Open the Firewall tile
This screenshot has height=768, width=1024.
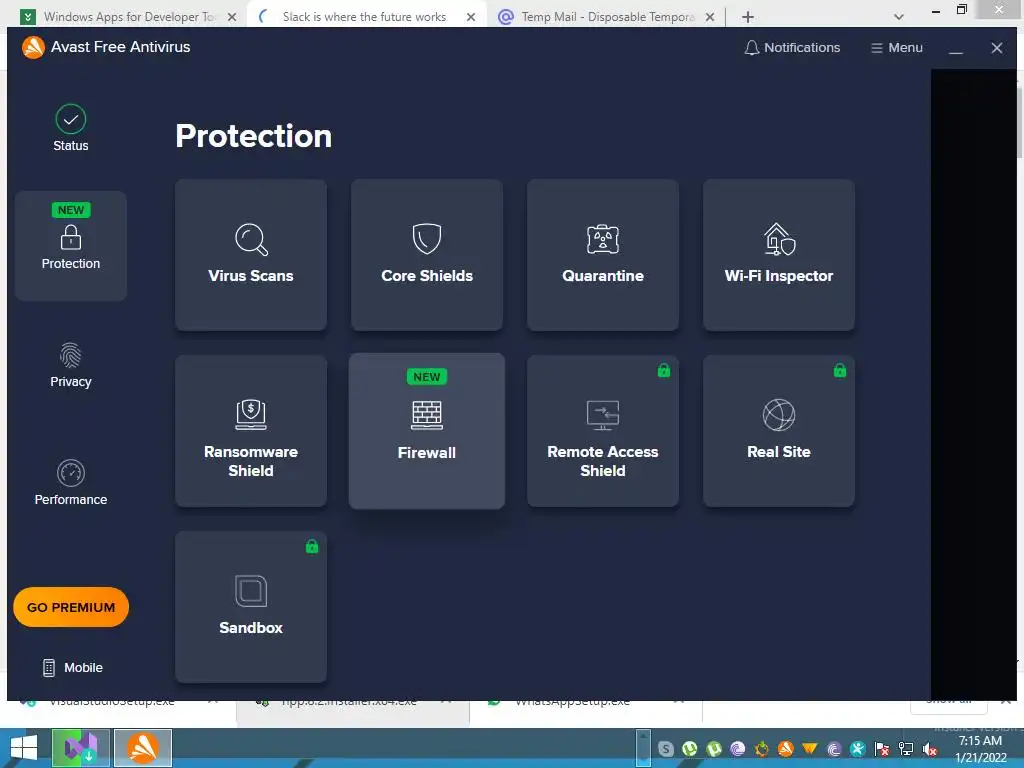coord(427,431)
